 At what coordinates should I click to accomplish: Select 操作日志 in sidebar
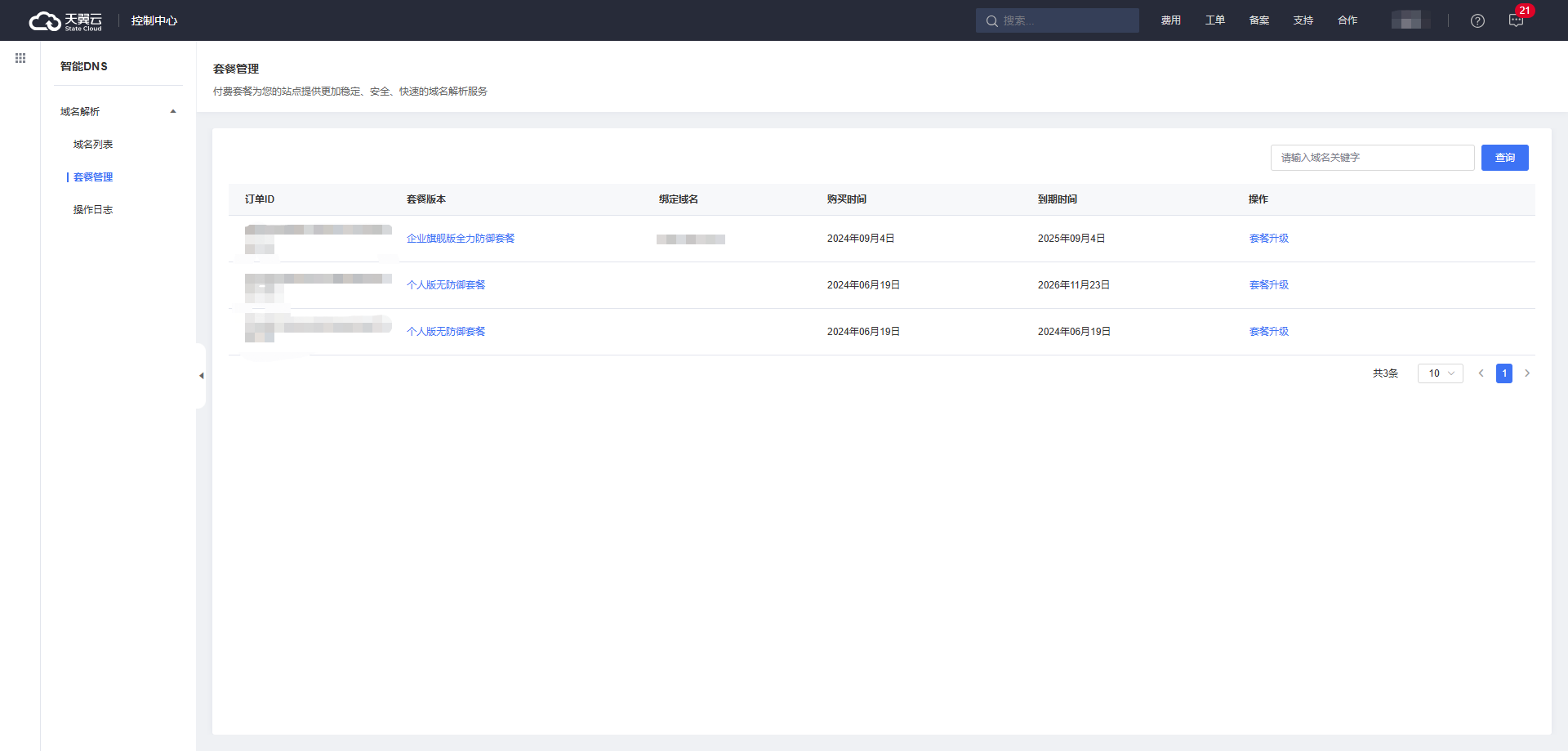click(93, 210)
